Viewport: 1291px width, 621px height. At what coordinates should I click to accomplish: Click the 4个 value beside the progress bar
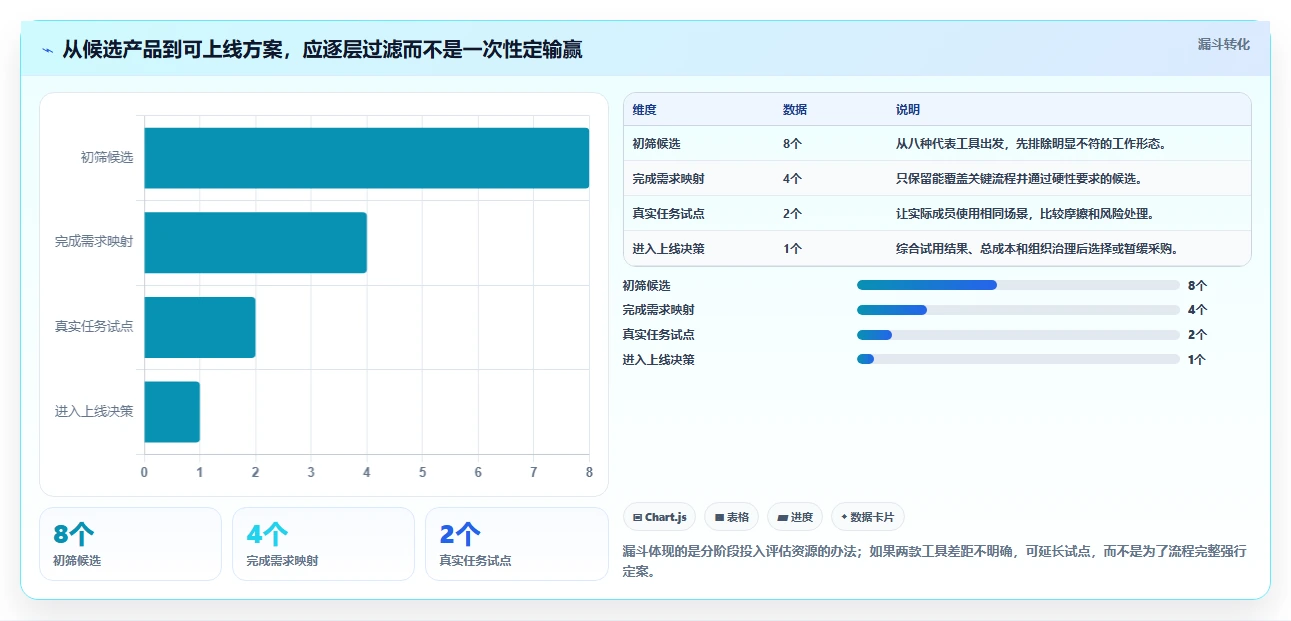tap(1197, 310)
